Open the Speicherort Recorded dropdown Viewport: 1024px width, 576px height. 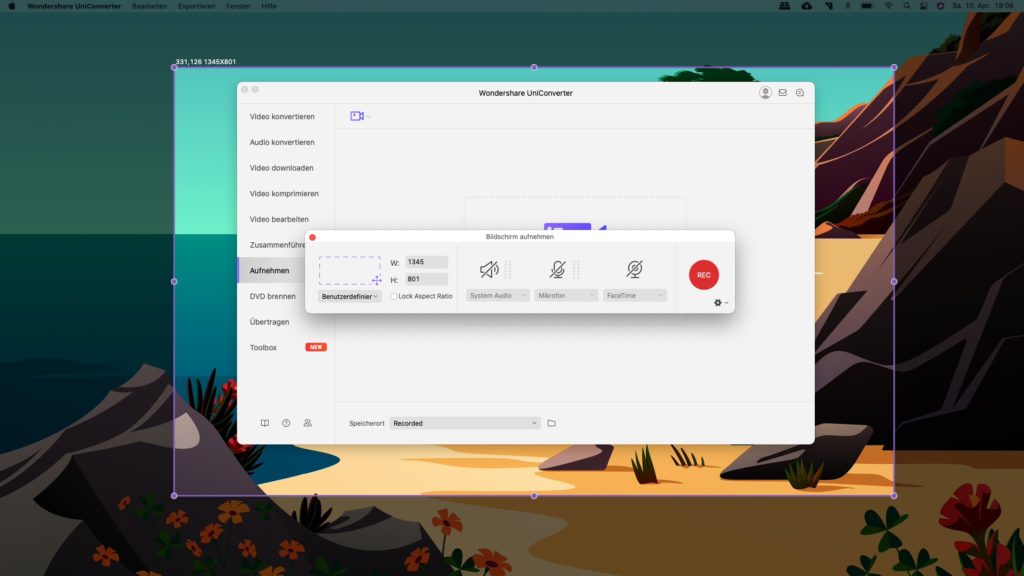click(464, 423)
